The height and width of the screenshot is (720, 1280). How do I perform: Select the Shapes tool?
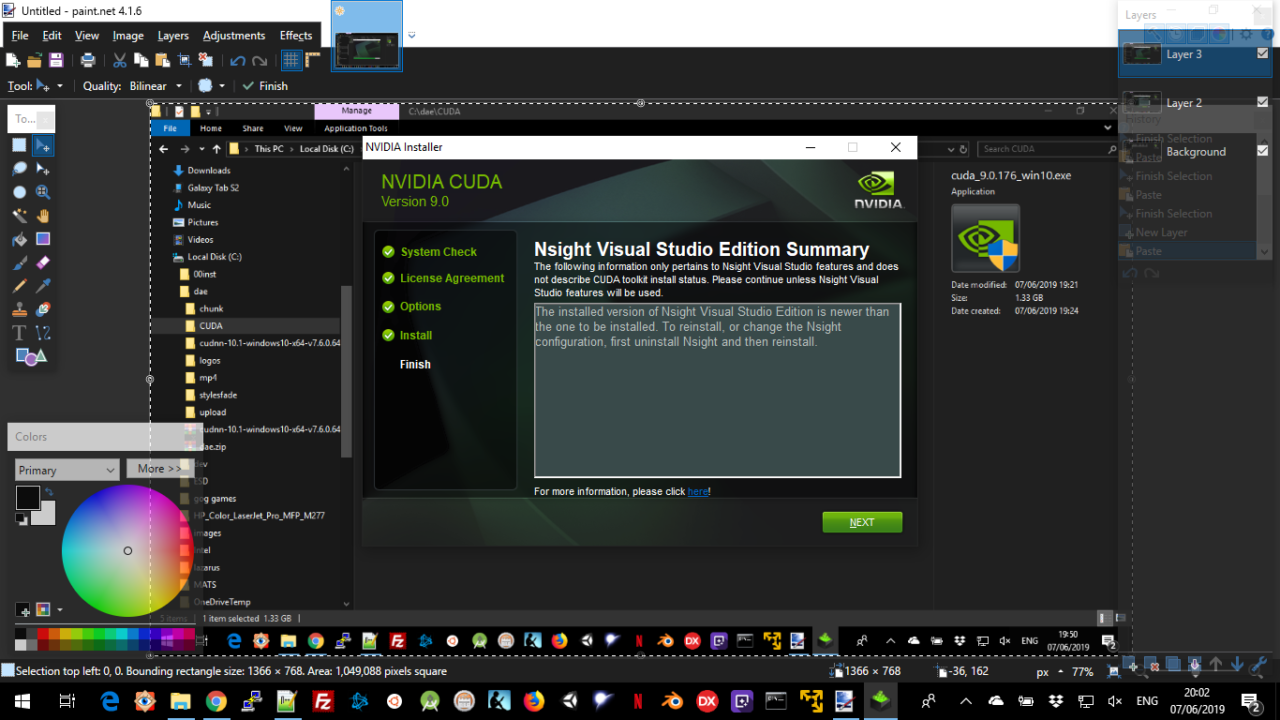[x=30, y=357]
